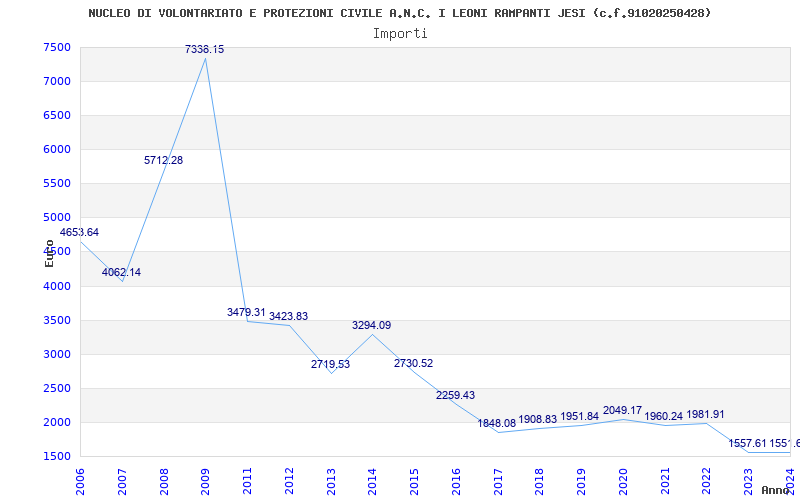Select the 1981.91 data label
Image resolution: width=800 pixels, height=500 pixels.
706,414
